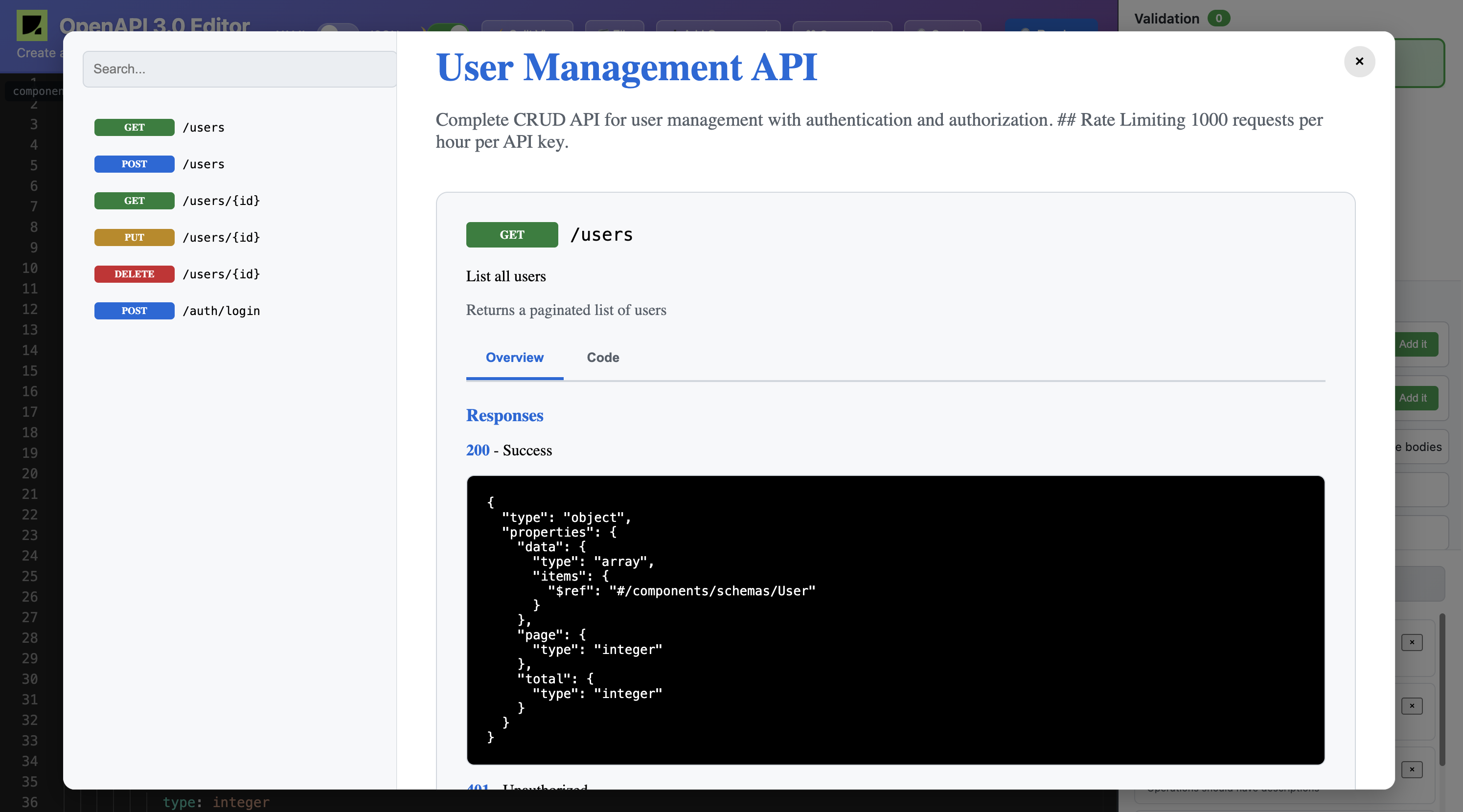The height and width of the screenshot is (812, 1463).
Task: Click the $ref schemas/User line in code
Action: 681,590
